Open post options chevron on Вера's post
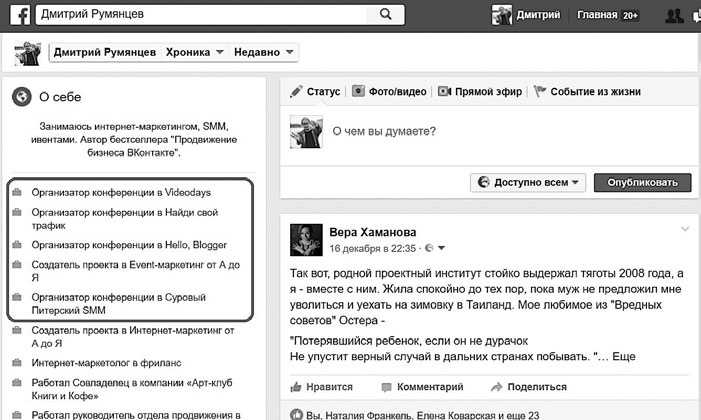Viewport: 701px width, 420px height. [x=685, y=228]
